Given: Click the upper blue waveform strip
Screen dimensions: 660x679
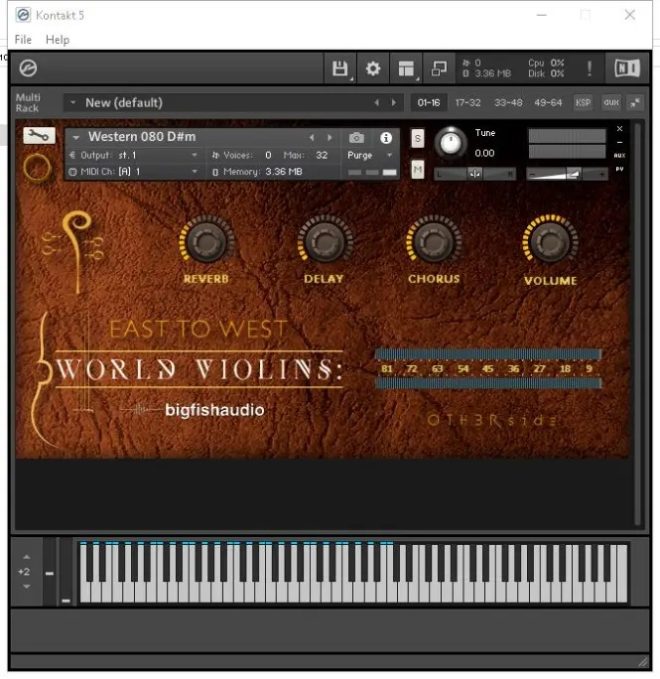Looking at the screenshot, I should click(x=488, y=354).
